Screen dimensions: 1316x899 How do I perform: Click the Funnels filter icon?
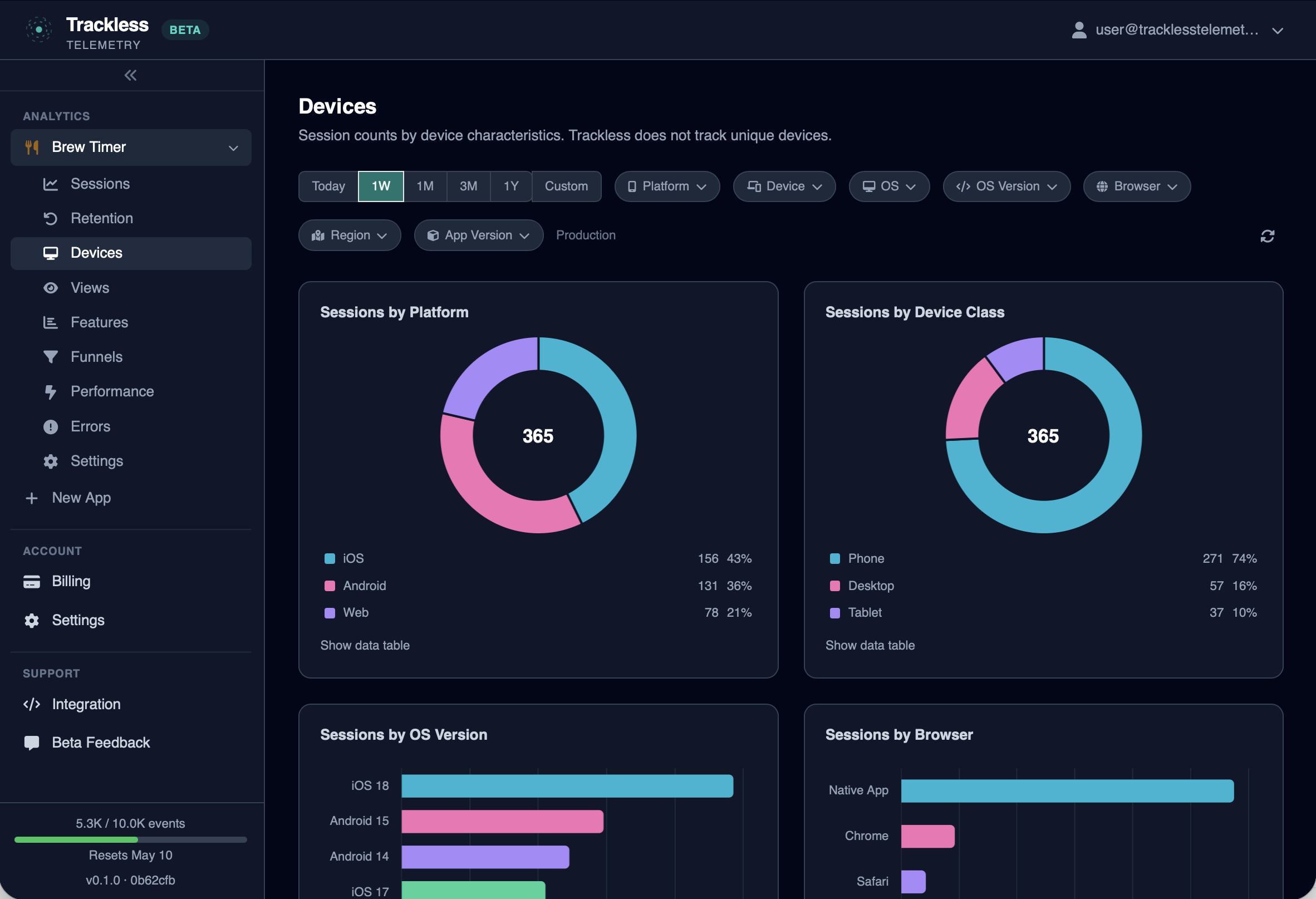pyautogui.click(x=51, y=357)
